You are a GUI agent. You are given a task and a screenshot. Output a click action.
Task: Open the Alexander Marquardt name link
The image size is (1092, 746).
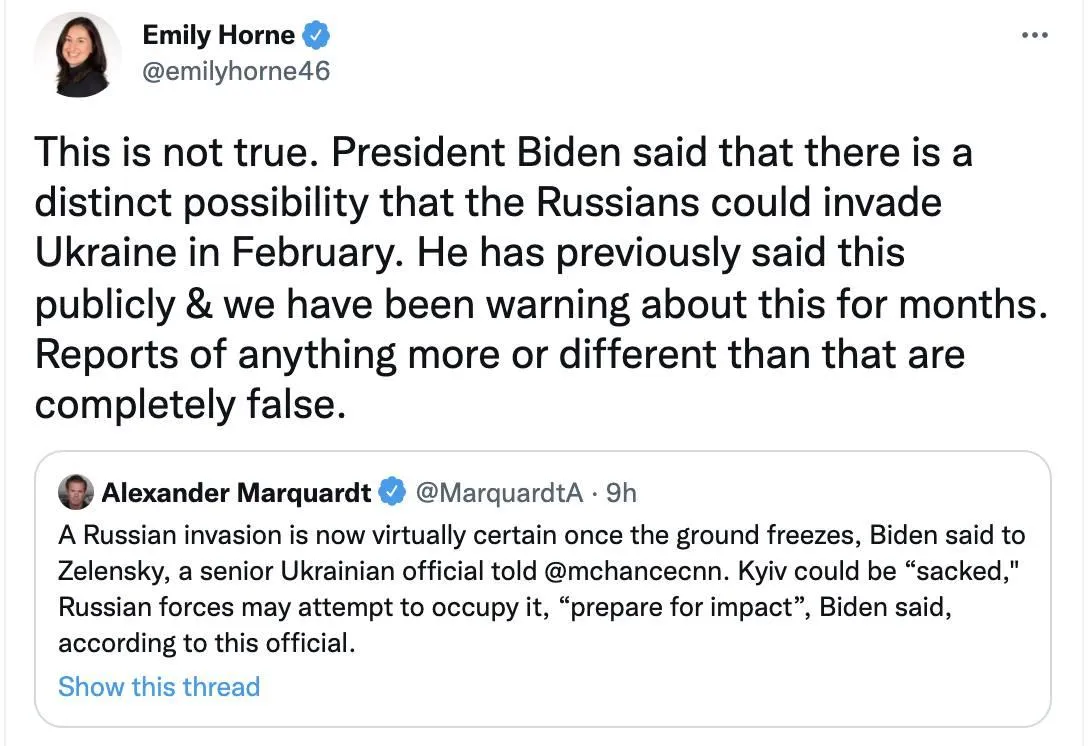coord(236,492)
